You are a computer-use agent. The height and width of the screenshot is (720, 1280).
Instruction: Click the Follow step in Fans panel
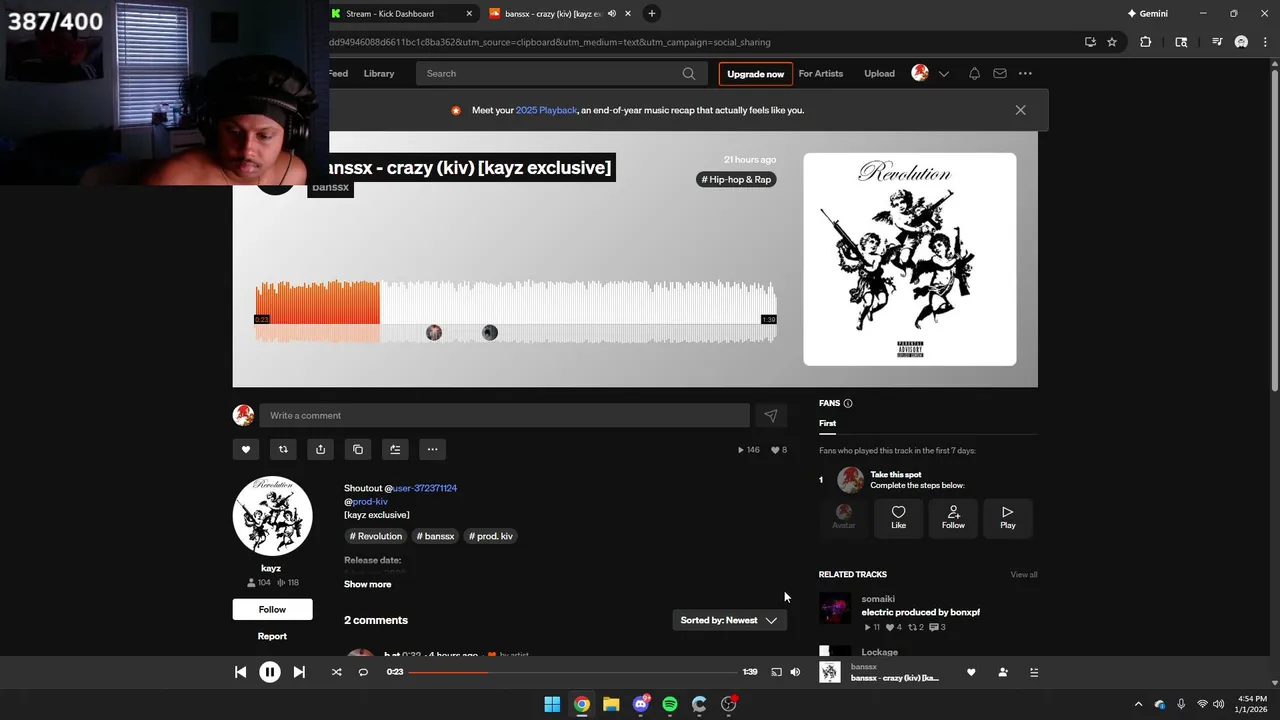pyautogui.click(x=953, y=517)
